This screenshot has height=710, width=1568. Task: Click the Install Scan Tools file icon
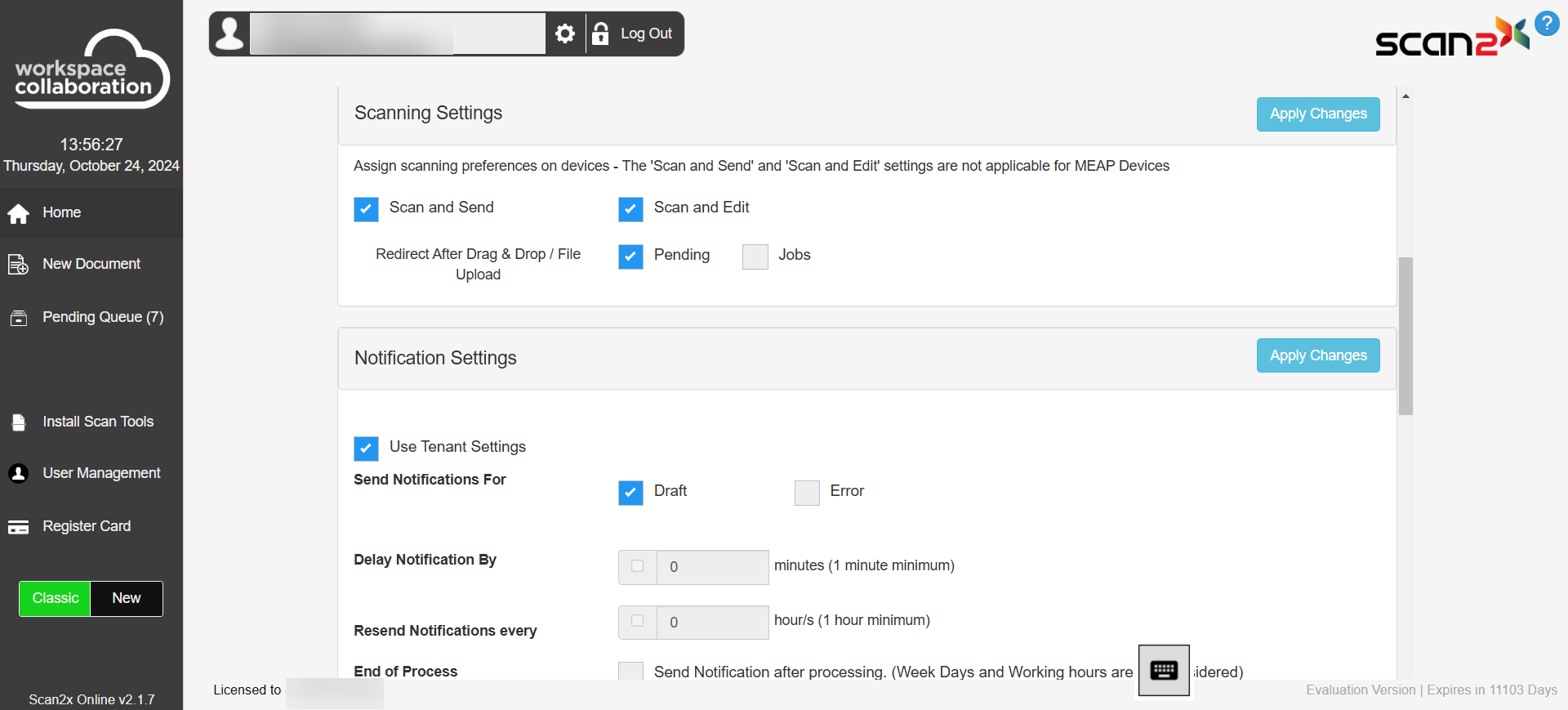click(x=19, y=422)
